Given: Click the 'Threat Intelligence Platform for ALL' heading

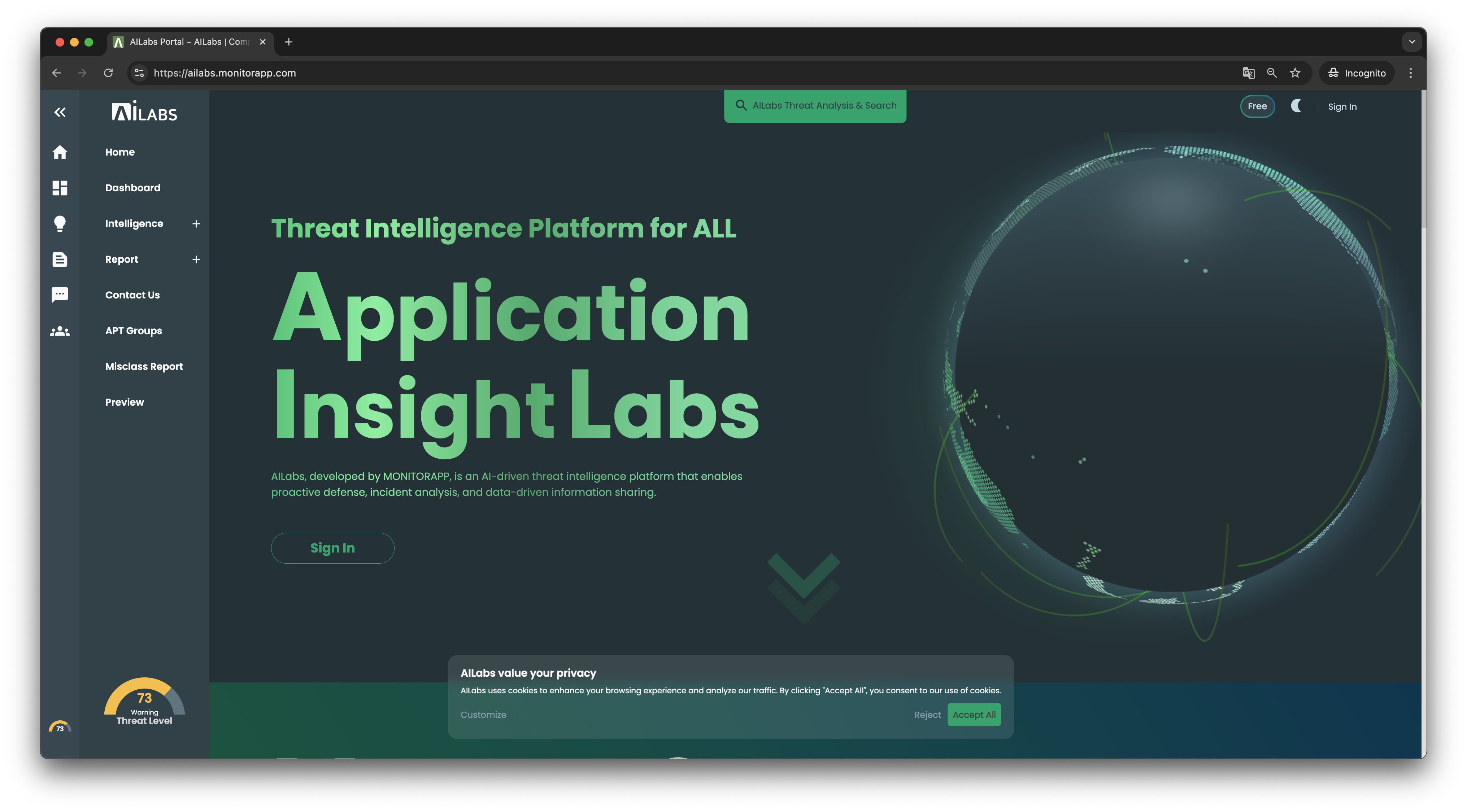Looking at the screenshot, I should tap(504, 228).
